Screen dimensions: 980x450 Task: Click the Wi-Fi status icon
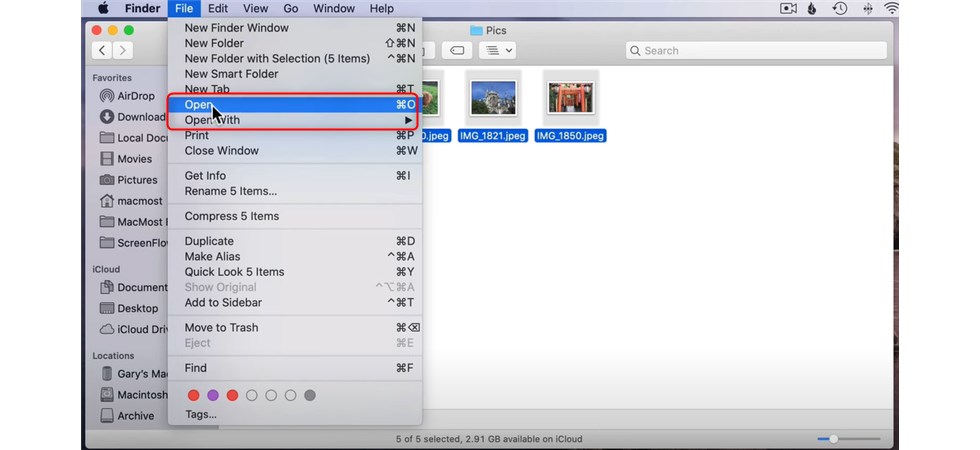pos(891,8)
